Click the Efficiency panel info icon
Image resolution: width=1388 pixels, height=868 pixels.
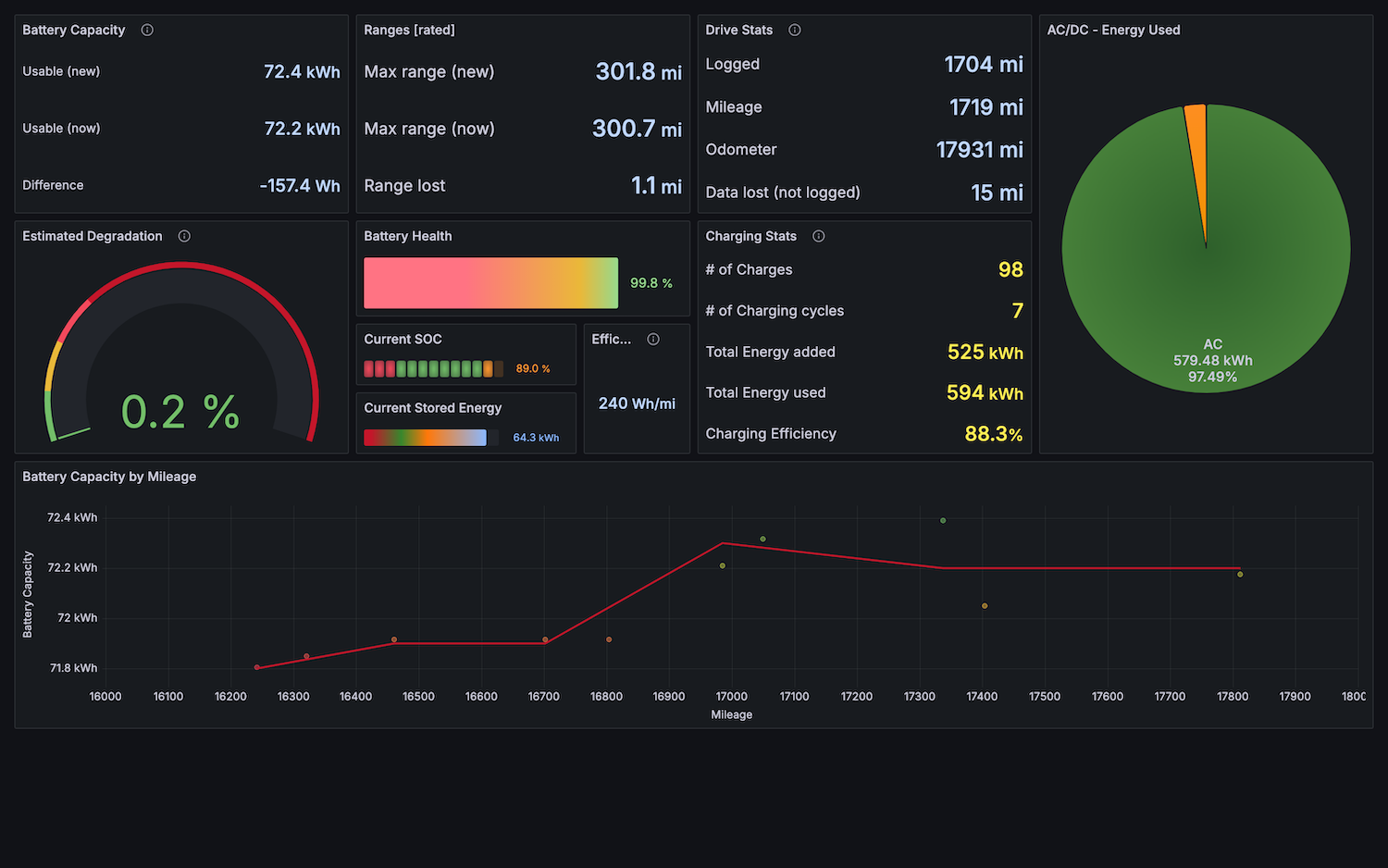click(x=653, y=340)
